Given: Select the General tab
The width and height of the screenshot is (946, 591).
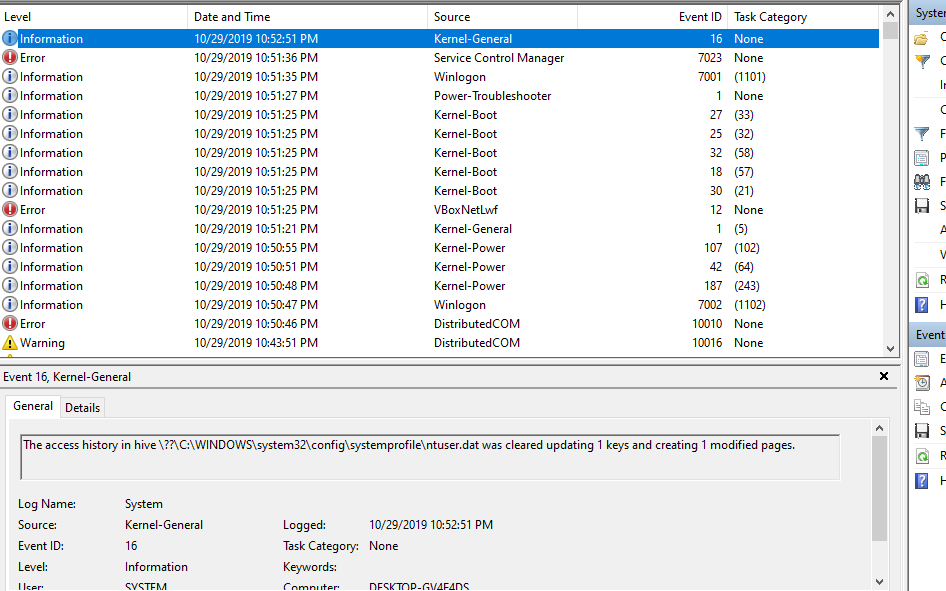Looking at the screenshot, I should (33, 407).
